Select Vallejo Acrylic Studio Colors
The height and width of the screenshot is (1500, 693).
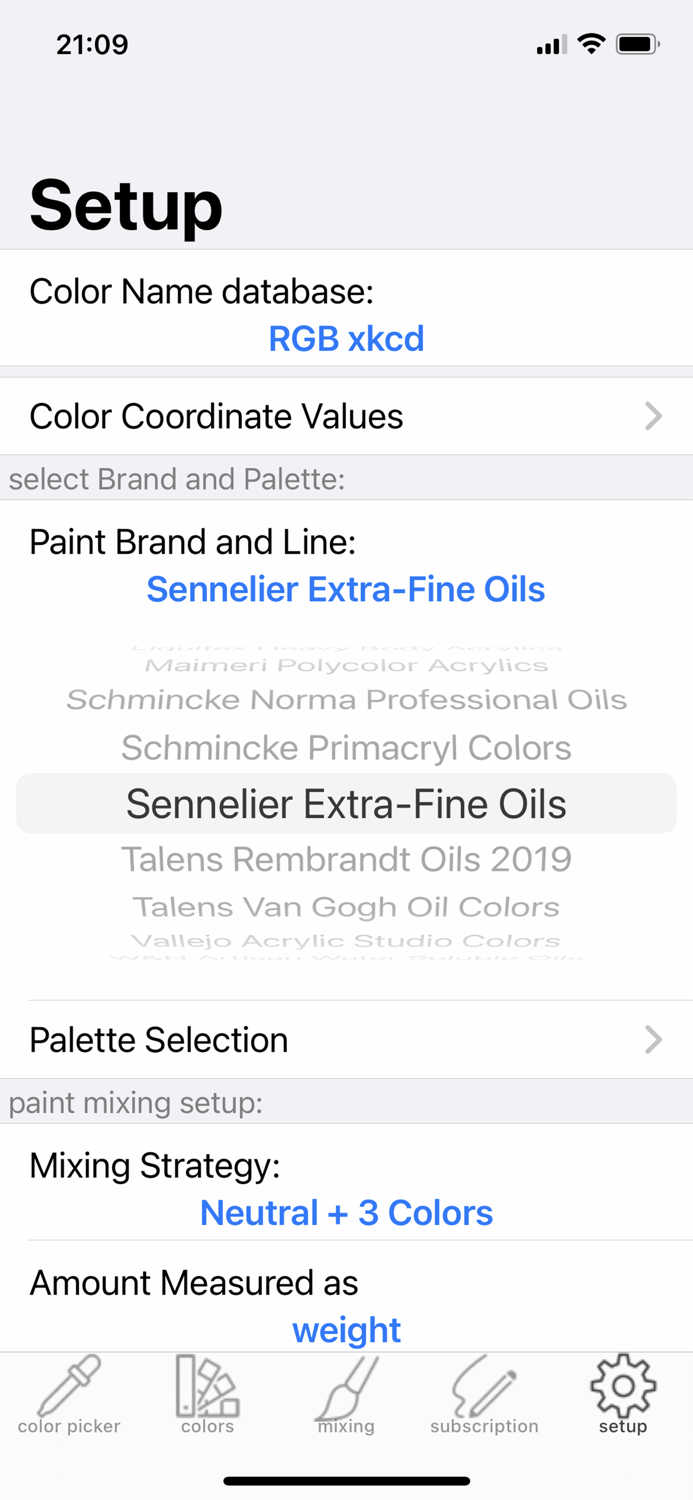[x=346, y=940]
